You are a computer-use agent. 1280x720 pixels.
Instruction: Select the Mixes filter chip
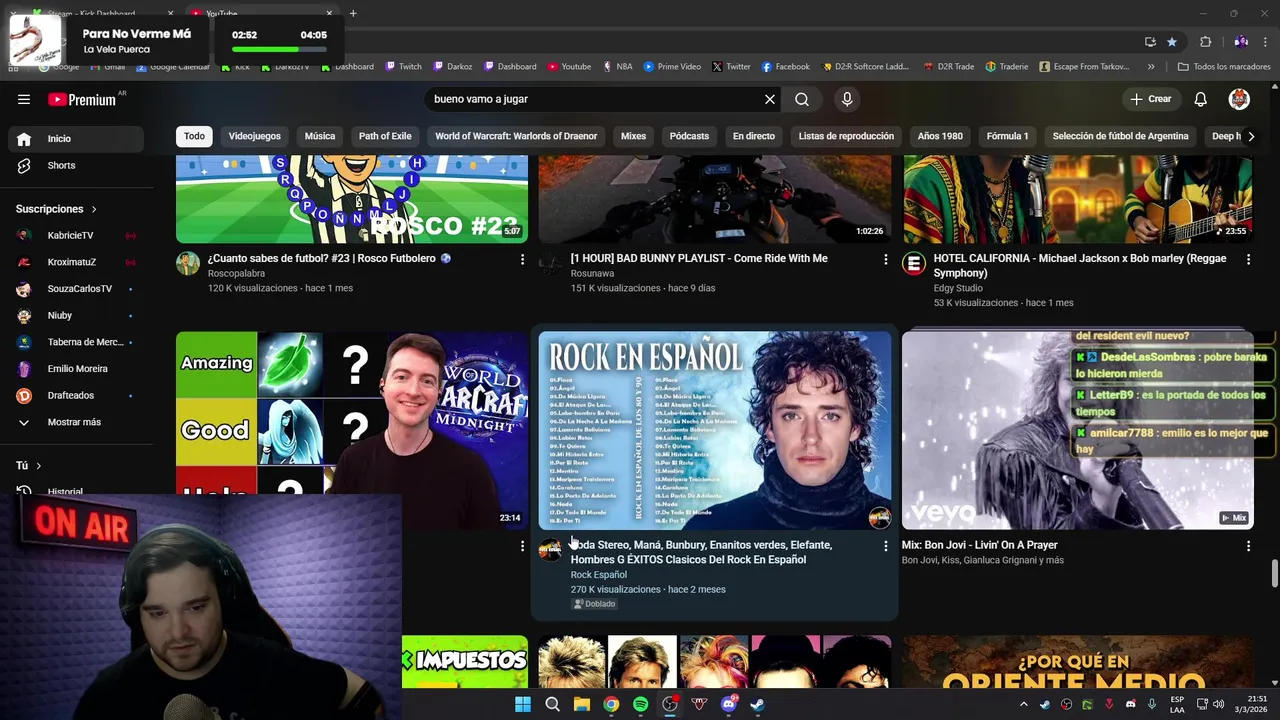point(633,136)
